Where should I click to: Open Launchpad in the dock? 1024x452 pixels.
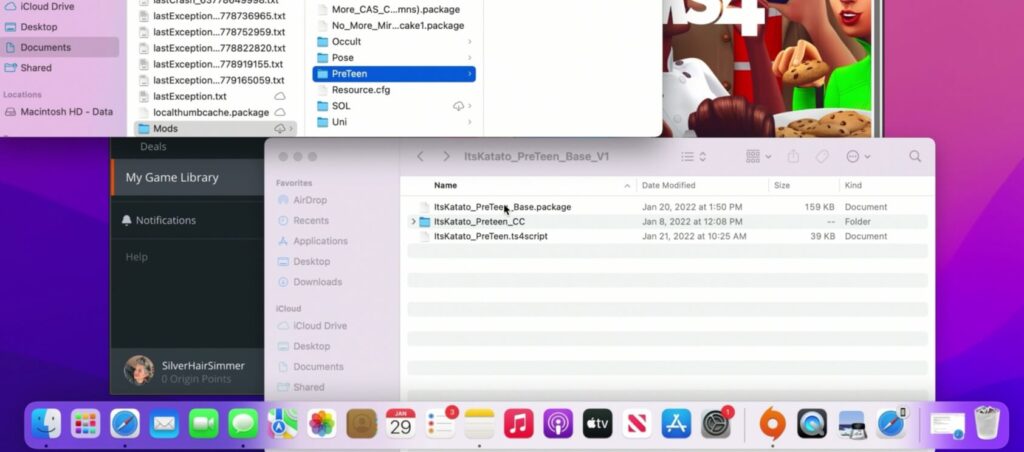pyautogui.click(x=86, y=425)
